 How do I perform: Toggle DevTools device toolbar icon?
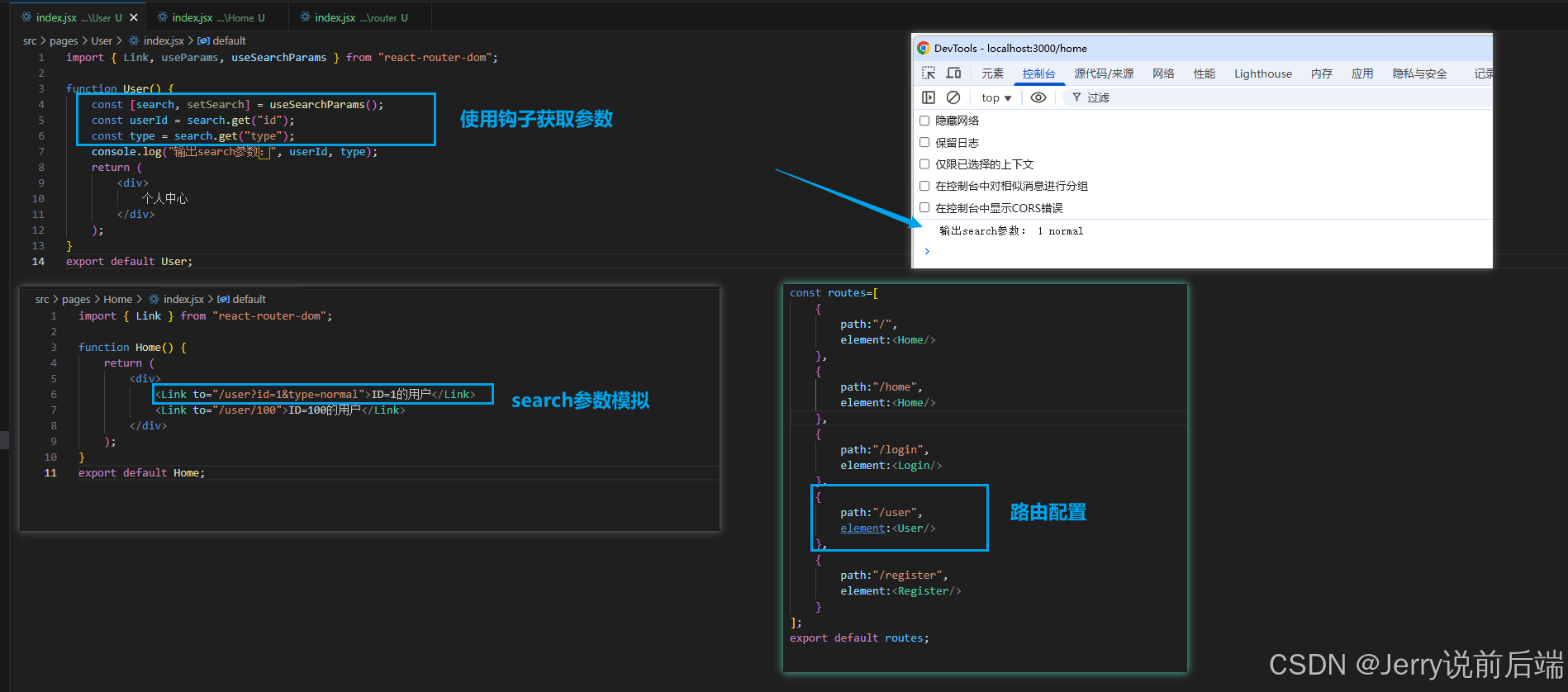(953, 73)
